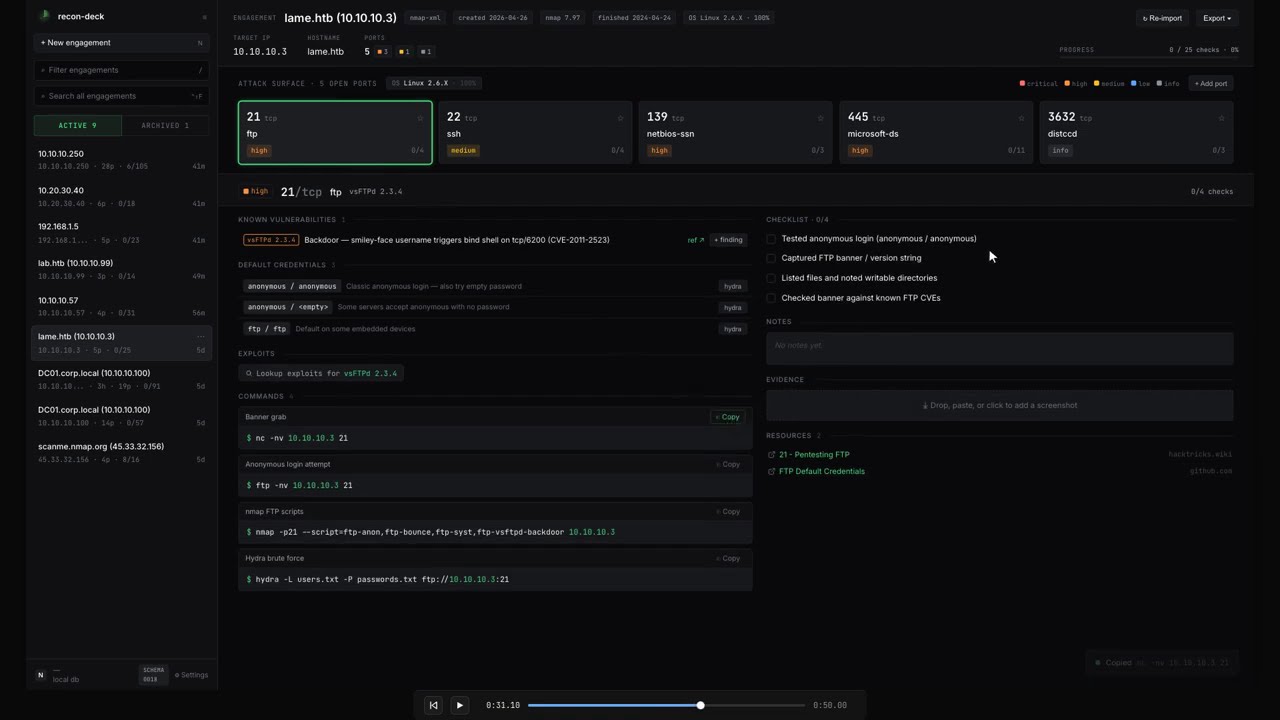Open the FTP Default Credentials resource
This screenshot has width=1280, height=720.
coord(822,472)
